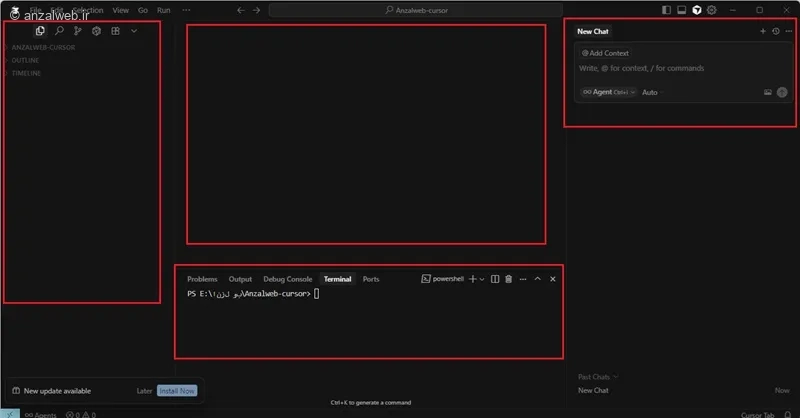Screen dimensions: 800x418
Task: Click Later on the update notification
Action: [144, 391]
